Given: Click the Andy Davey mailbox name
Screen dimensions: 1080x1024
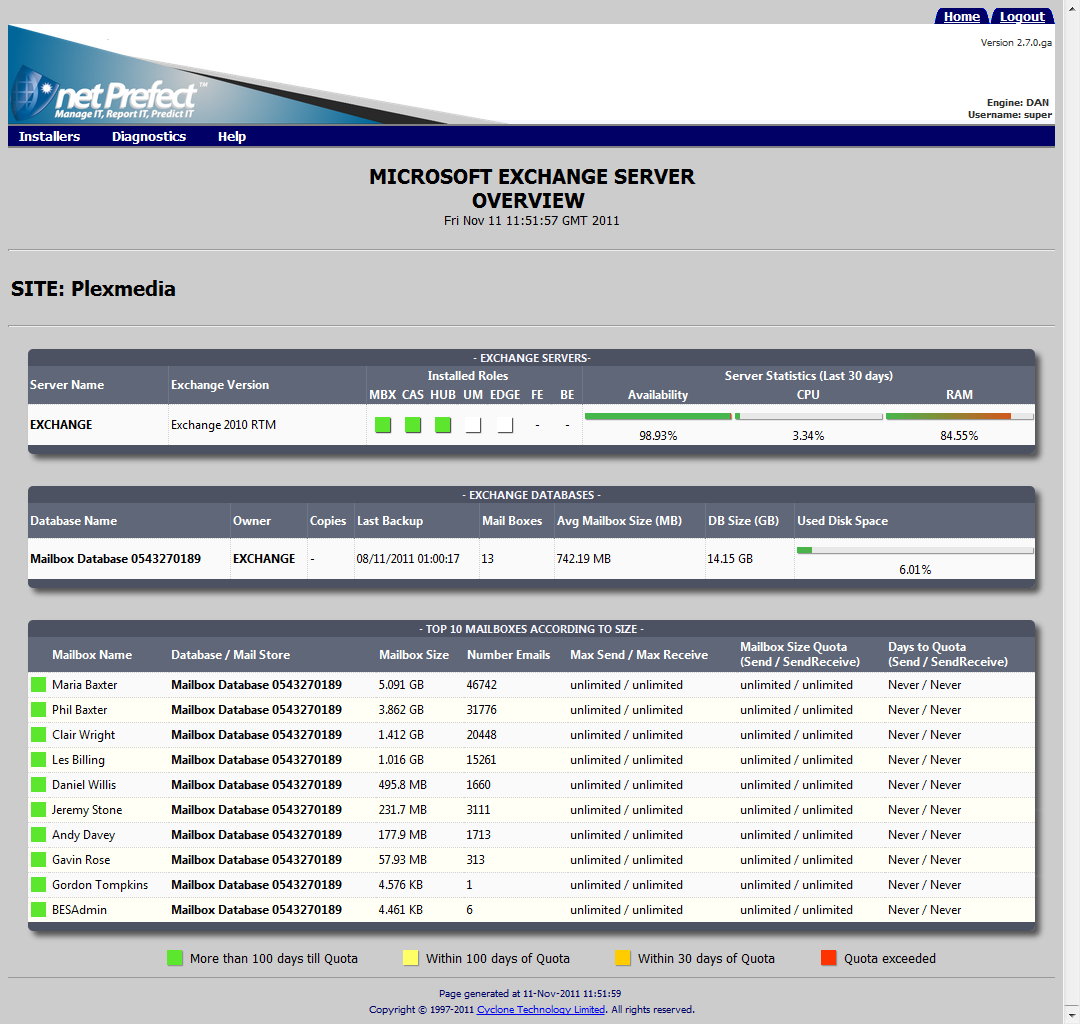Looking at the screenshot, I should coord(83,835).
